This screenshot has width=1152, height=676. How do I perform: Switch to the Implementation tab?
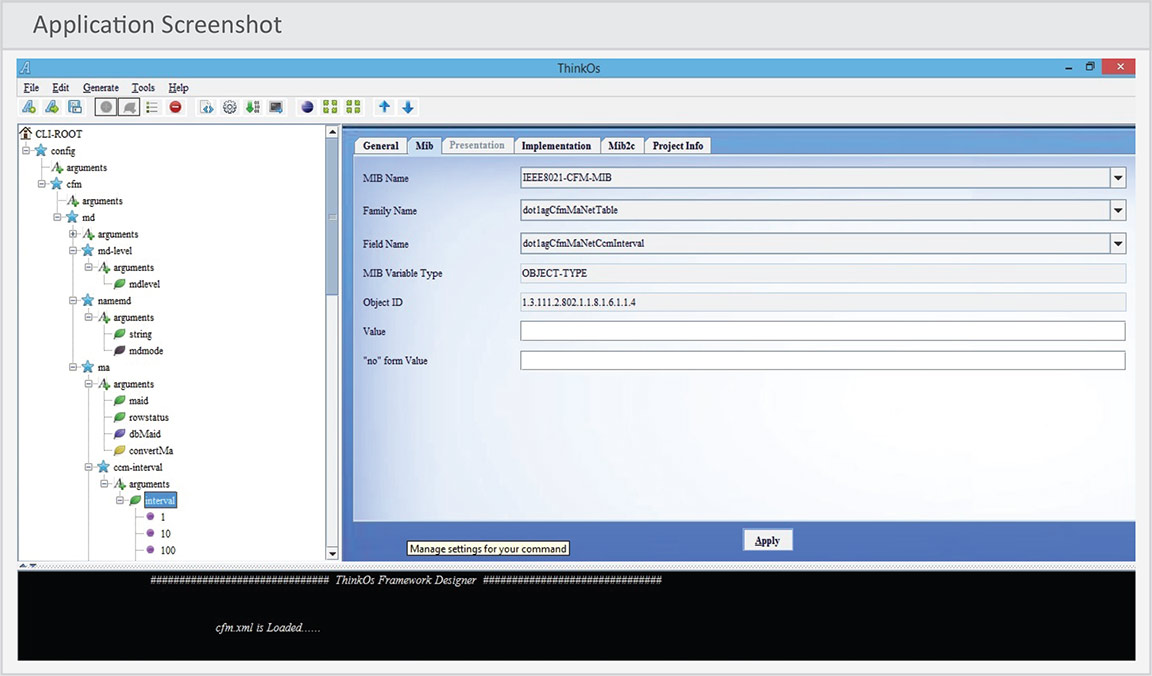click(556, 145)
